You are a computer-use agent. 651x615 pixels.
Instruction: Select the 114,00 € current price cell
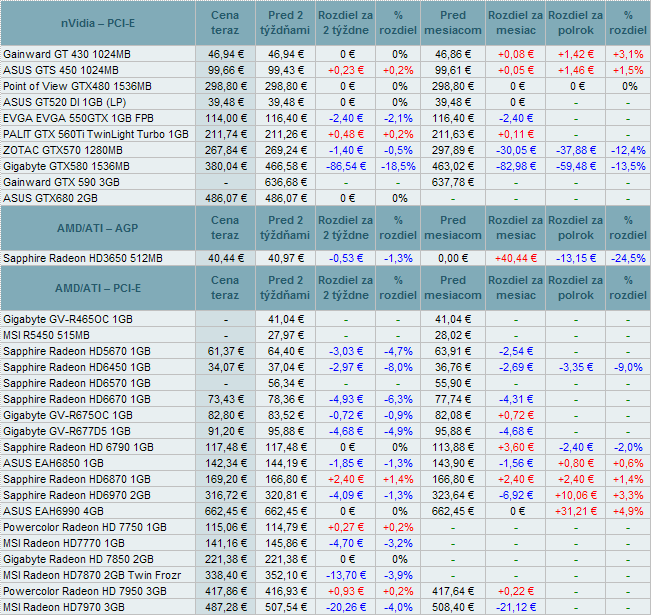tap(226, 118)
